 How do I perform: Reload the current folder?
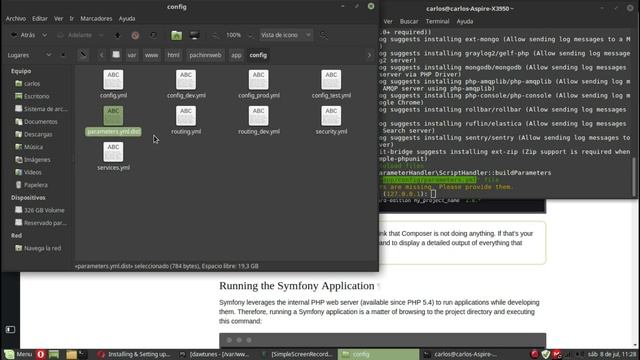click(153, 36)
